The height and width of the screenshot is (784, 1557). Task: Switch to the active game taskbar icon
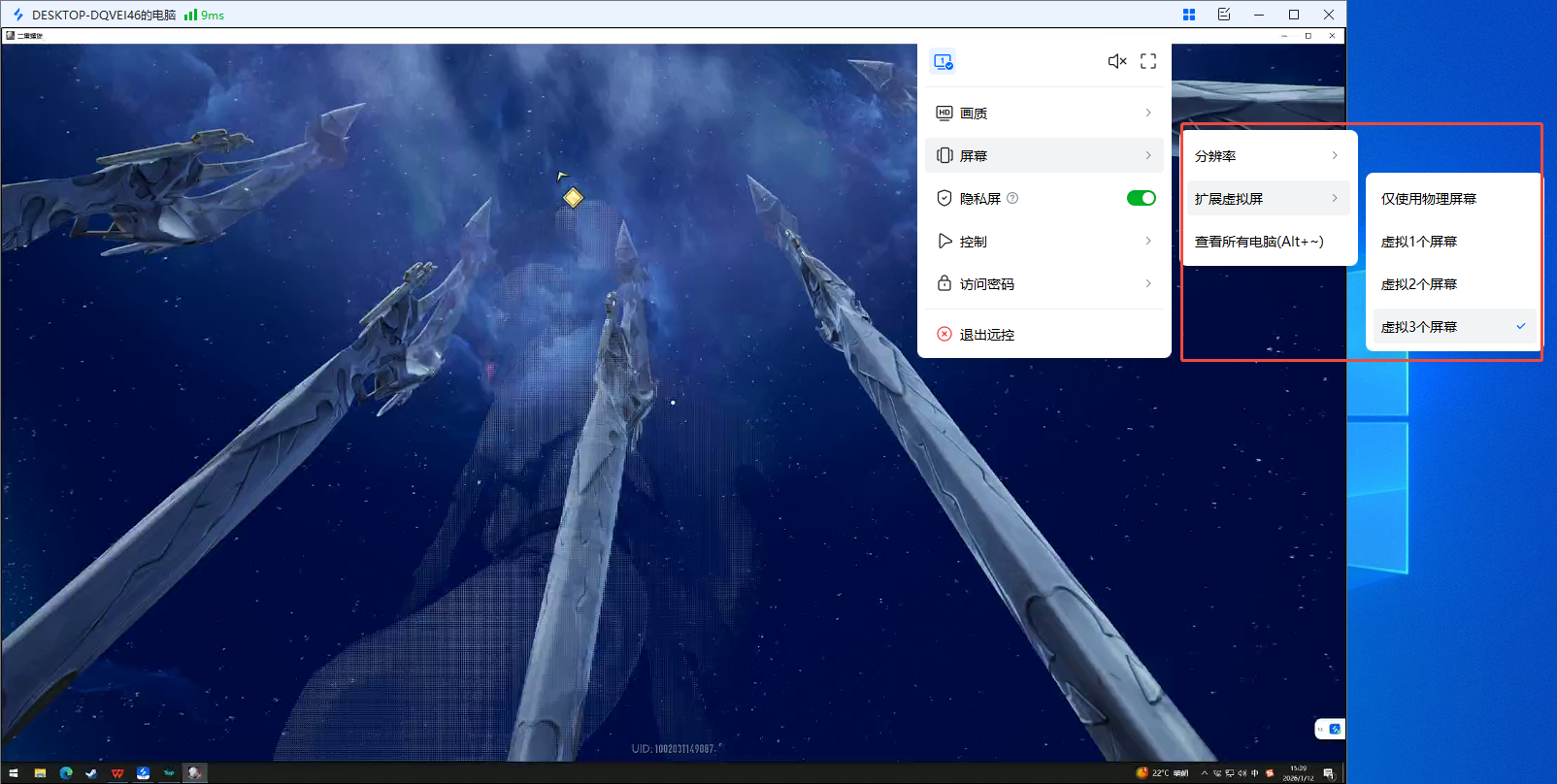(x=195, y=773)
